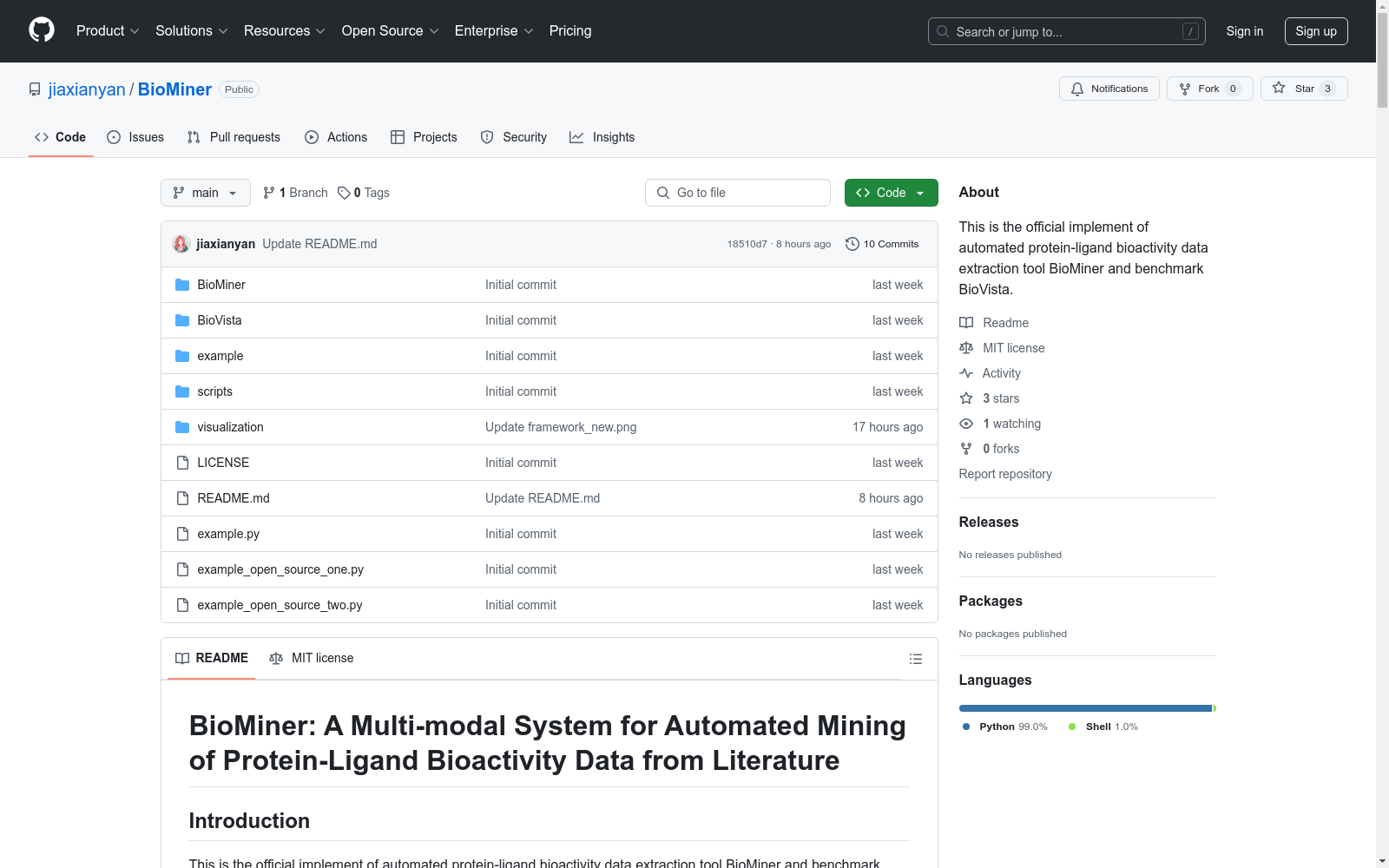1389x868 pixels.
Task: Click the star icon beside 3 stars
Action: pyautogui.click(x=966, y=398)
